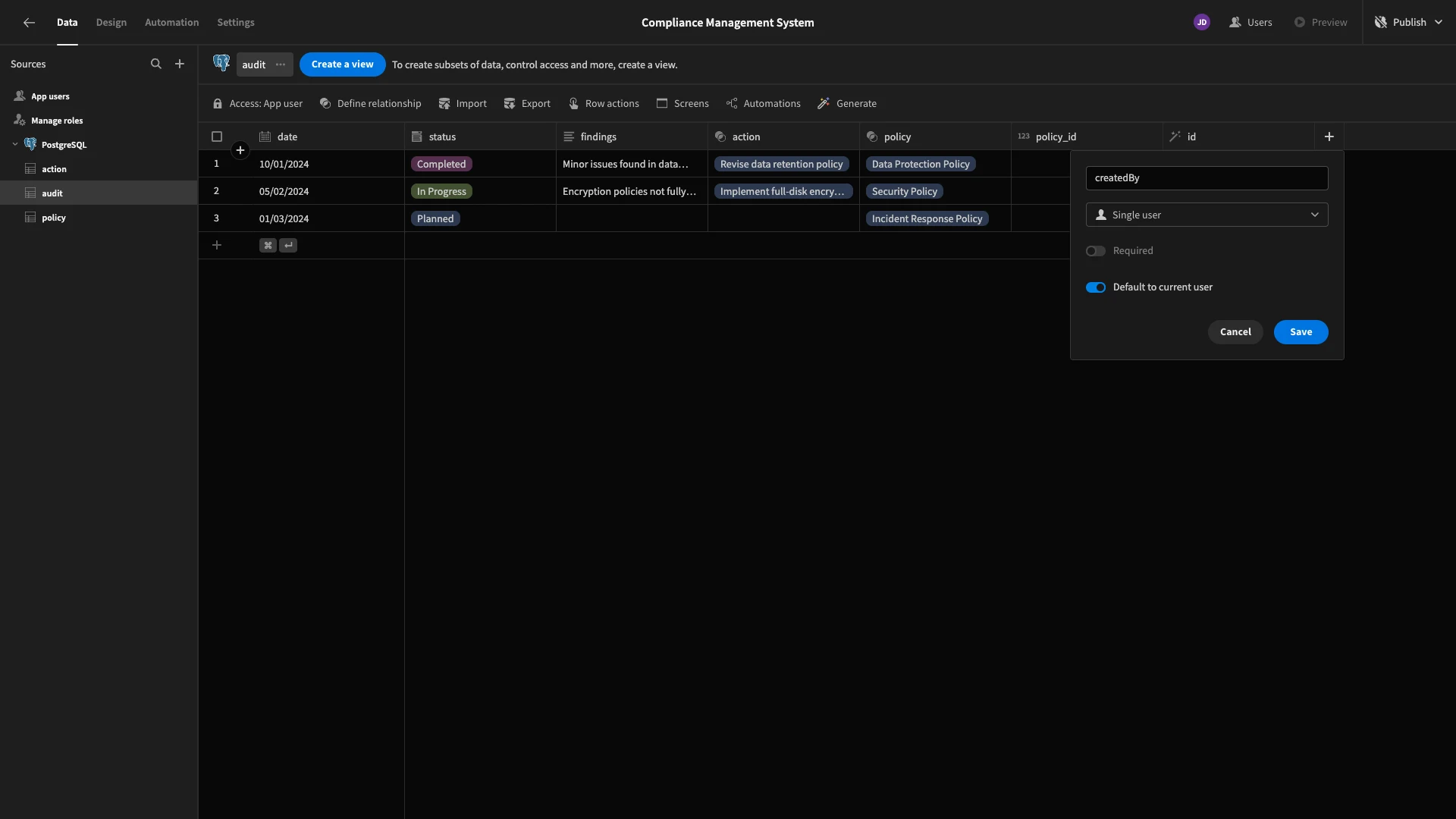Add a new column with plus icon
The width and height of the screenshot is (1456, 819).
[x=1329, y=136]
